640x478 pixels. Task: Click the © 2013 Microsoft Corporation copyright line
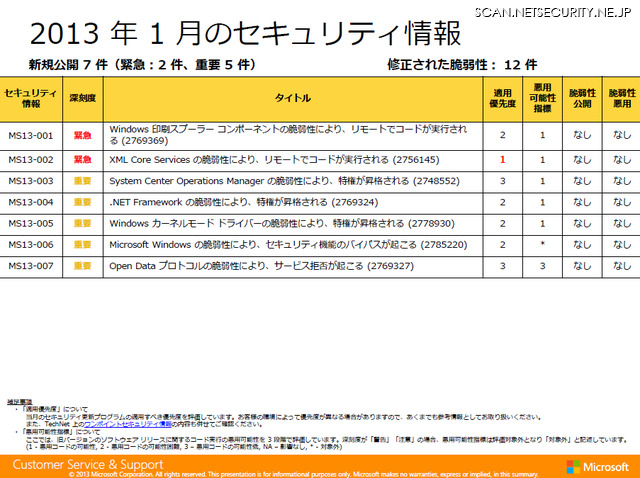coord(304,474)
